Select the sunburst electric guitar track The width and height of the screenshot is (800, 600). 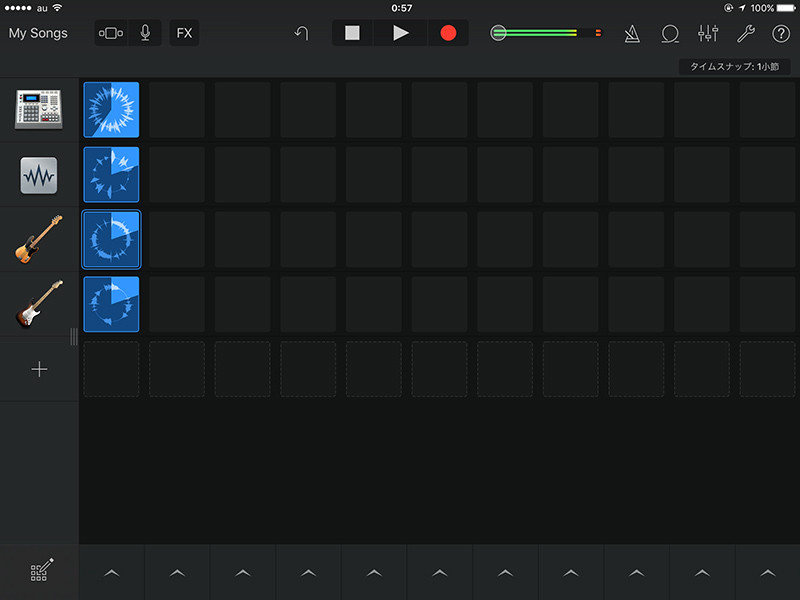[x=39, y=304]
